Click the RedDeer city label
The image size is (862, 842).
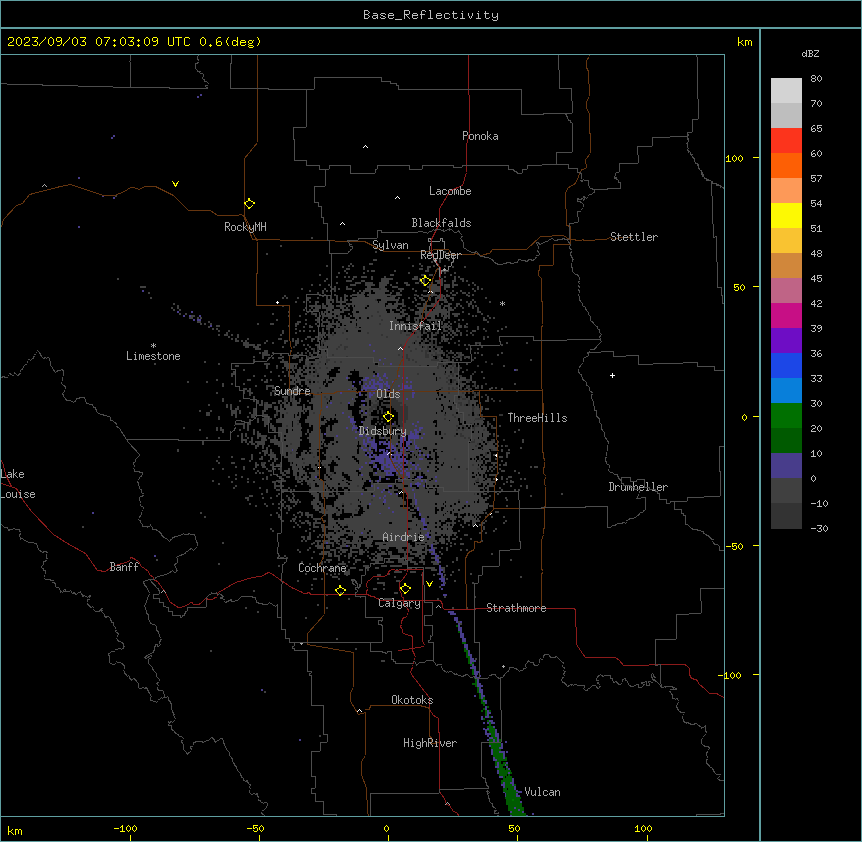[440, 255]
